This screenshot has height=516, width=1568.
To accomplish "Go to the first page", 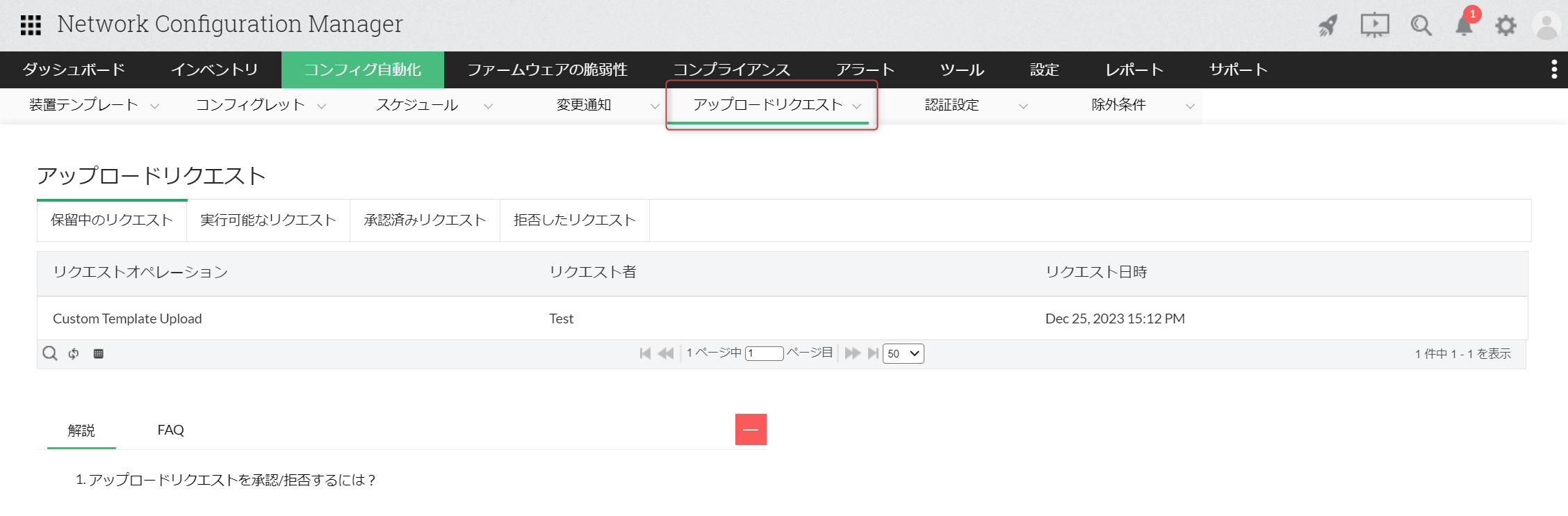I will click(645, 353).
